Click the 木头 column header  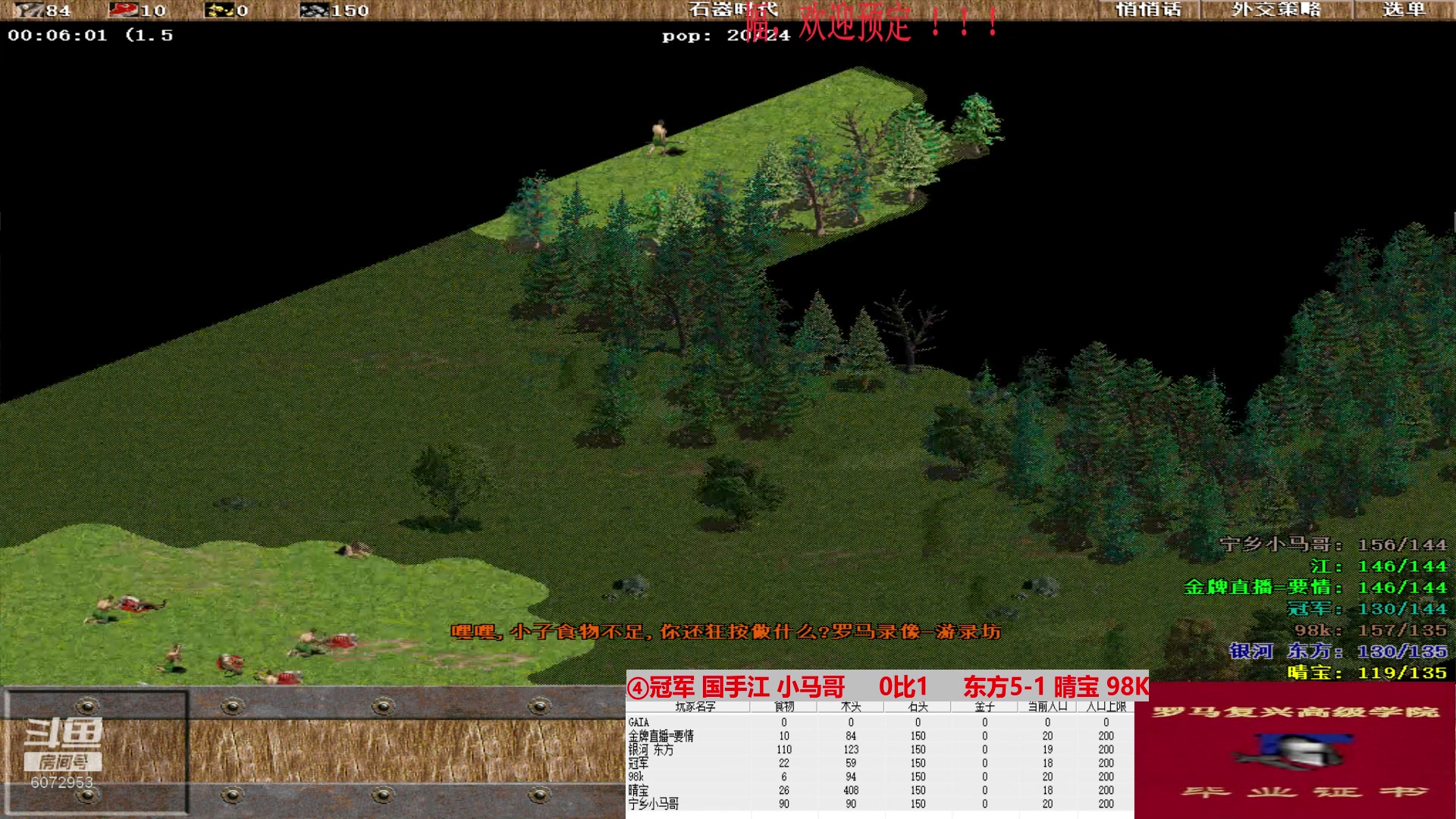[x=851, y=707]
